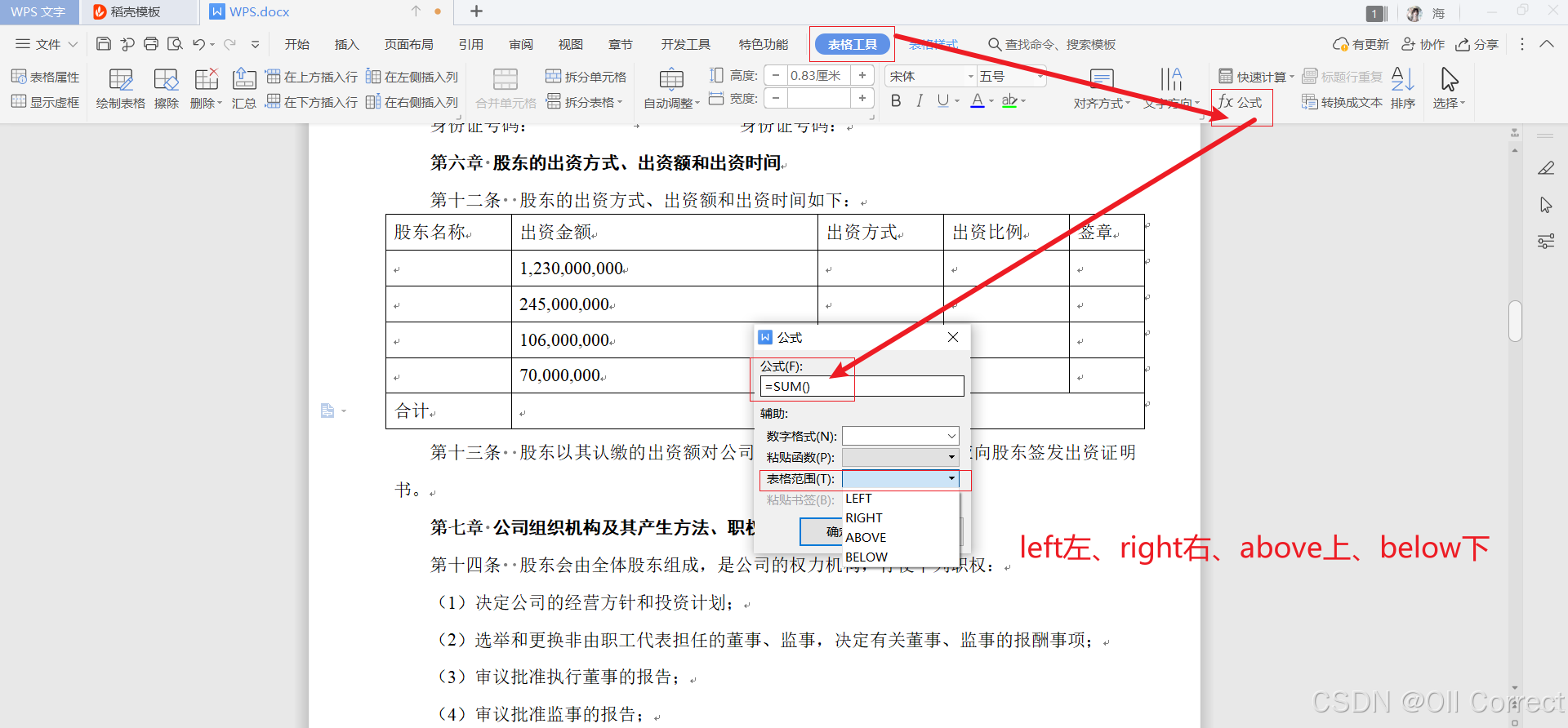The width and height of the screenshot is (1568, 728).
Task: Toggle Bold formatting
Action: [x=896, y=100]
